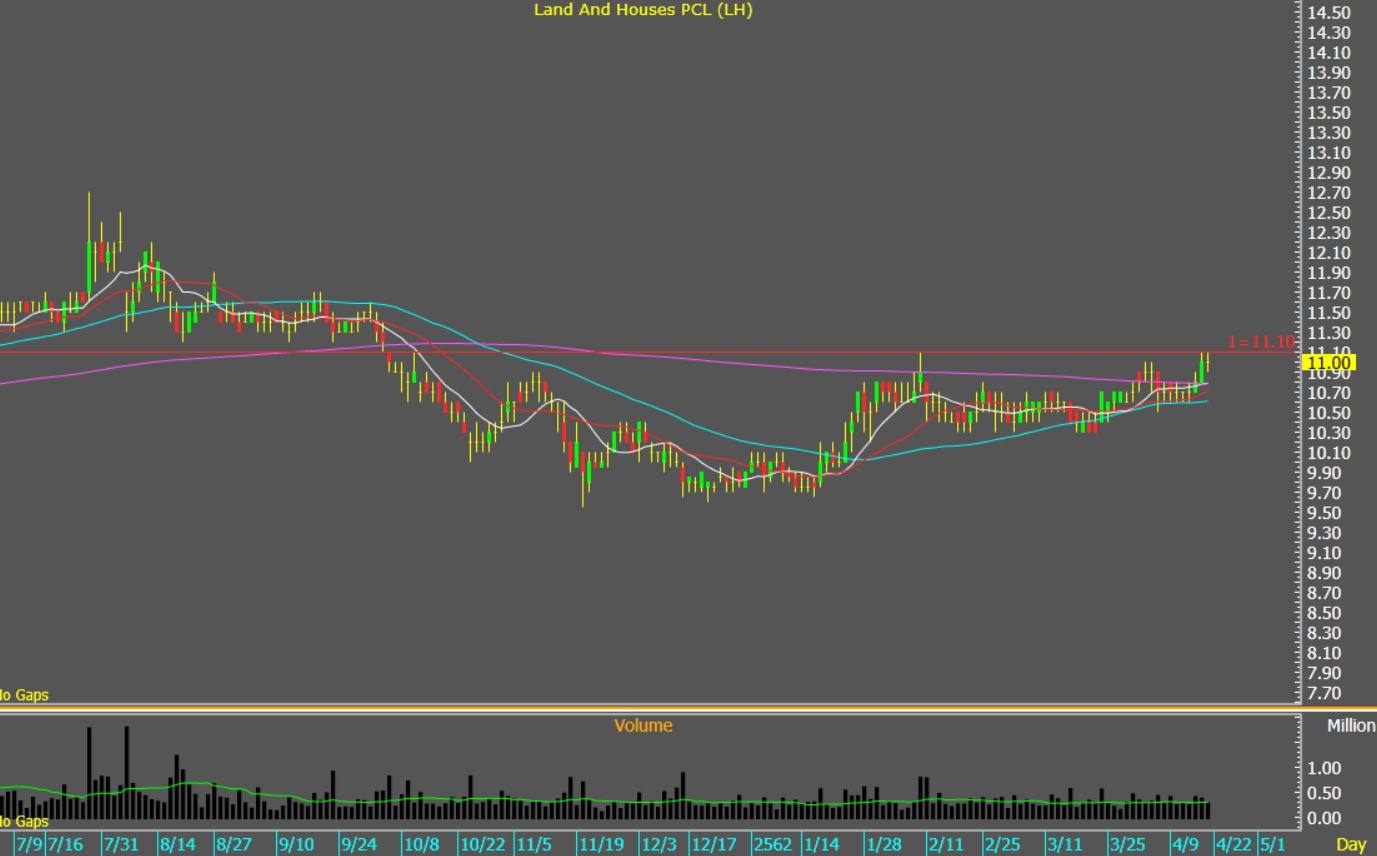Click the 1/28 date axis label
This screenshot has width=1377, height=856.
point(883,845)
